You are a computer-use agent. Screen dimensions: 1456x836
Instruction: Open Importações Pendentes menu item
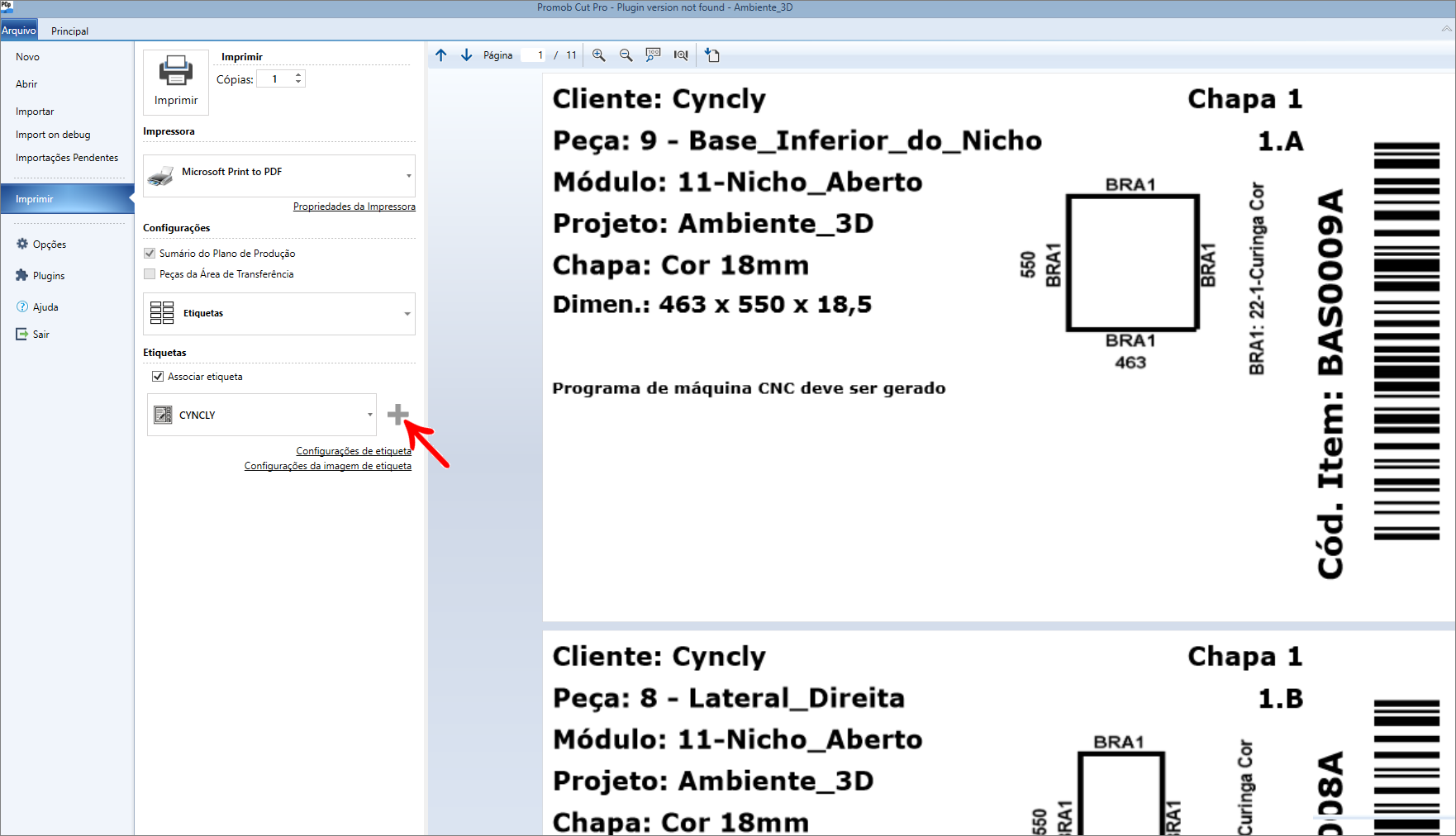(67, 158)
